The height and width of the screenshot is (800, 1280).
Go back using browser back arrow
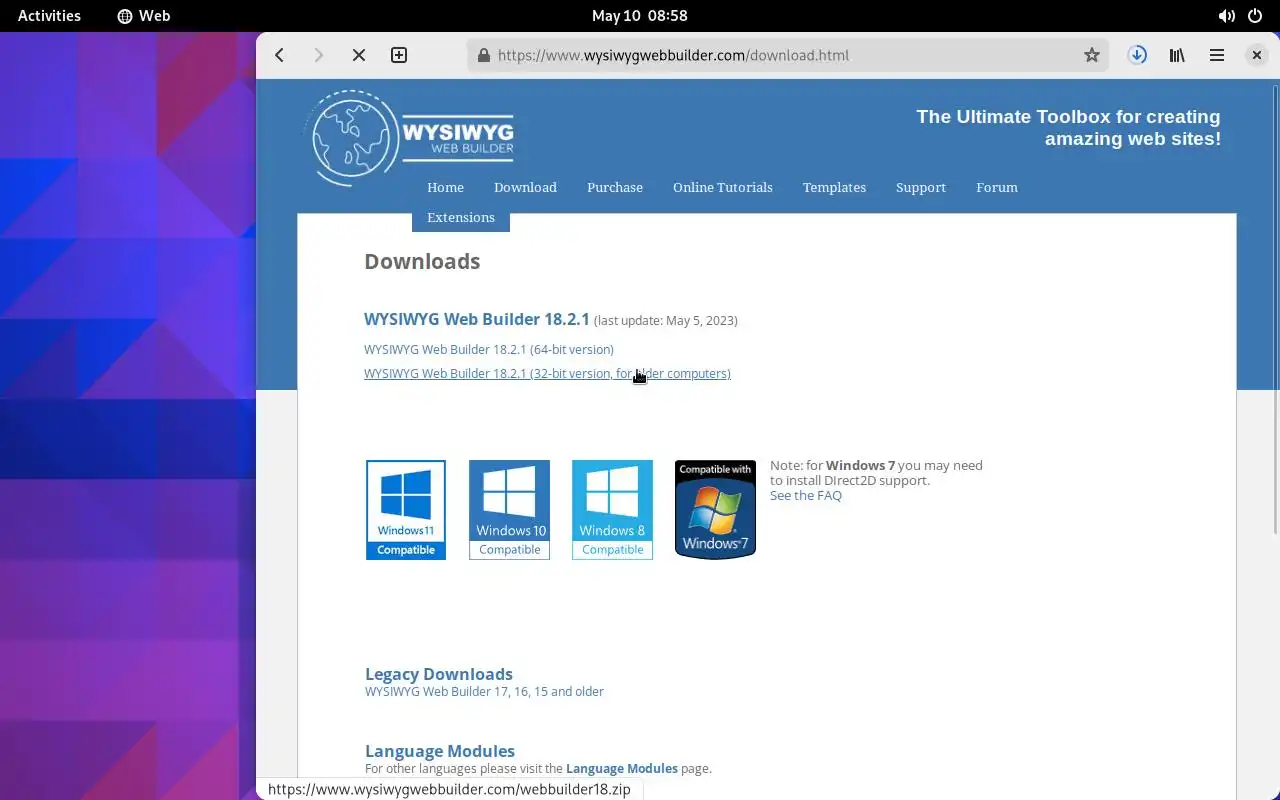[x=280, y=55]
